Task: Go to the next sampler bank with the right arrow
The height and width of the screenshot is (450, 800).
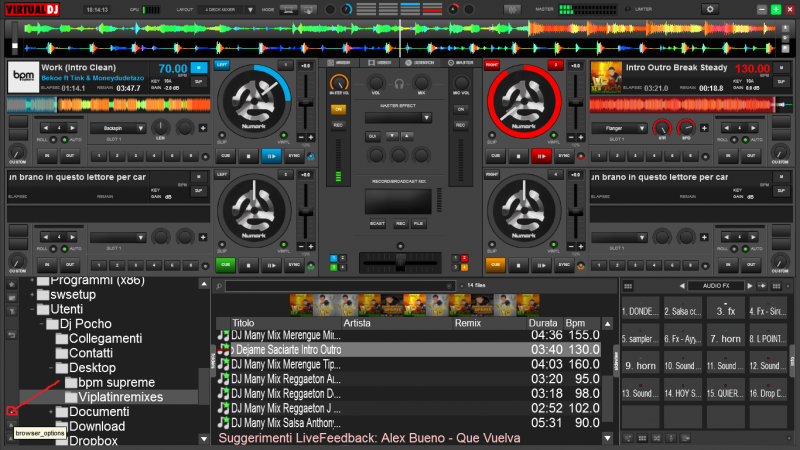Action: (749, 286)
